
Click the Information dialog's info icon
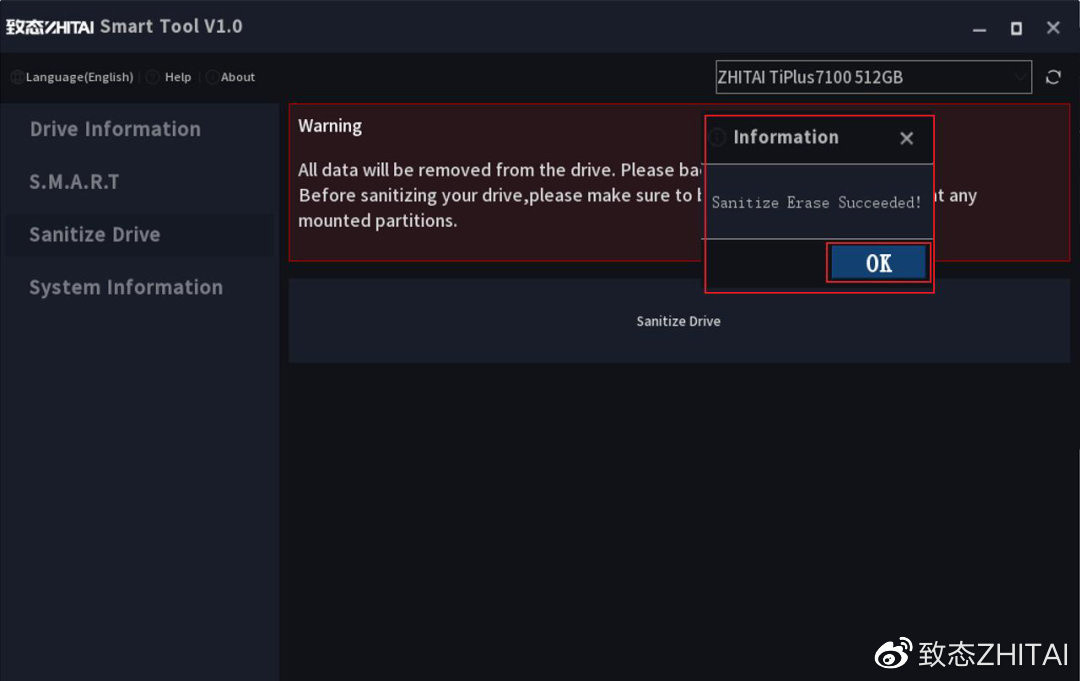718,138
